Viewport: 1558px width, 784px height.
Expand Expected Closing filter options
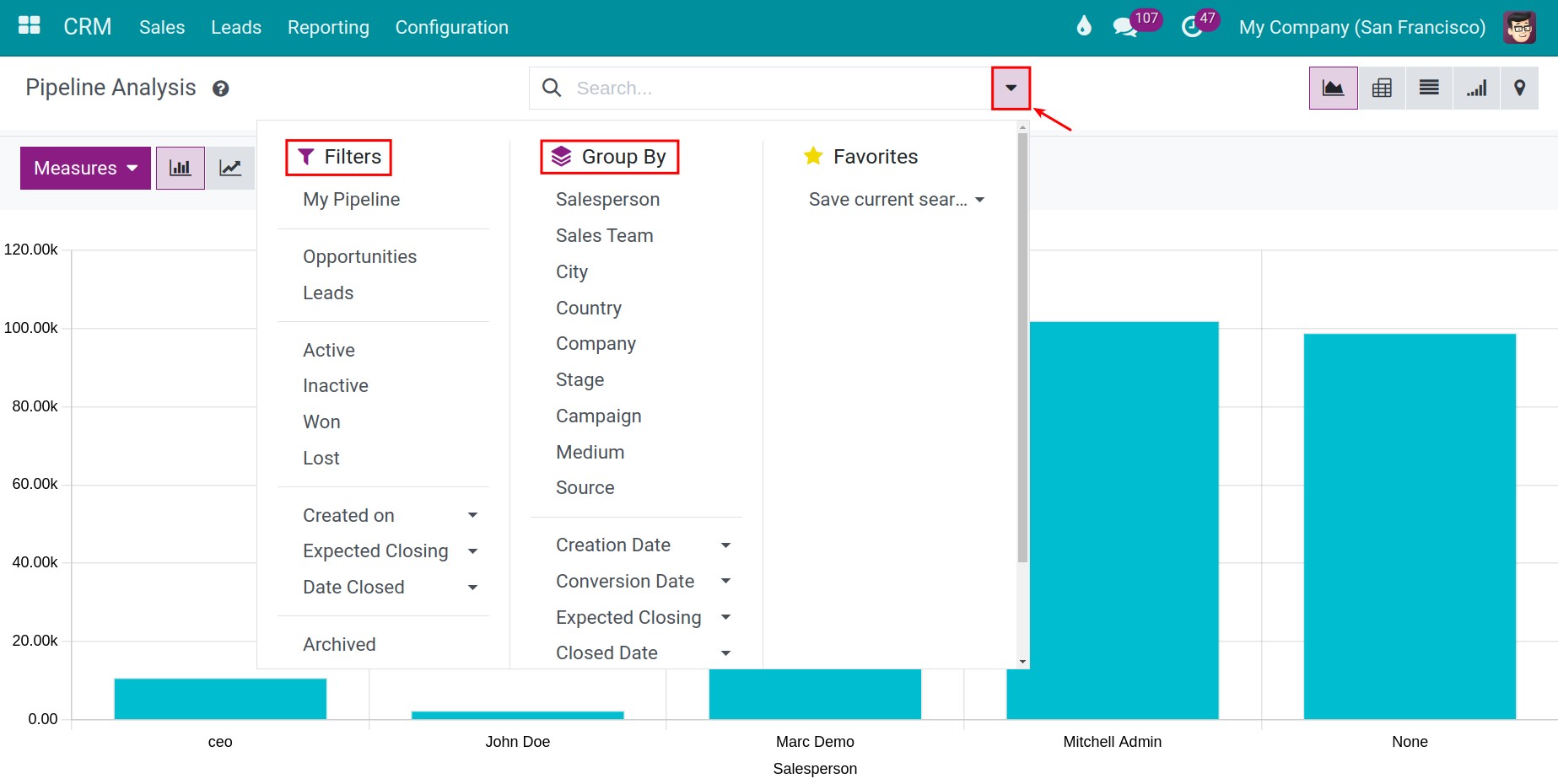pos(472,551)
